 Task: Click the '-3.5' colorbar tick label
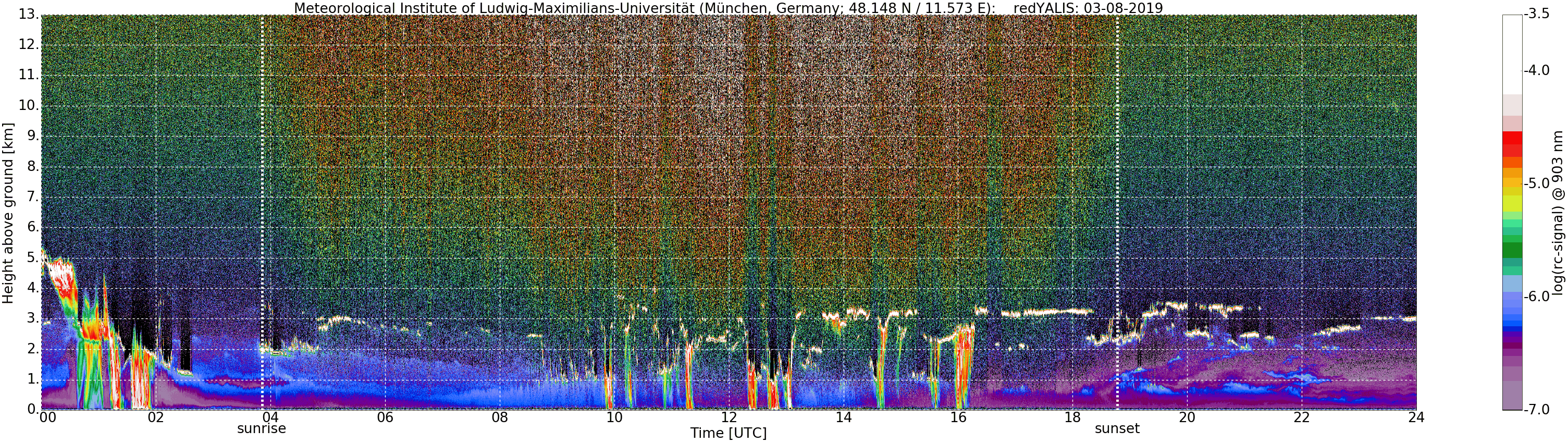coord(1536,14)
